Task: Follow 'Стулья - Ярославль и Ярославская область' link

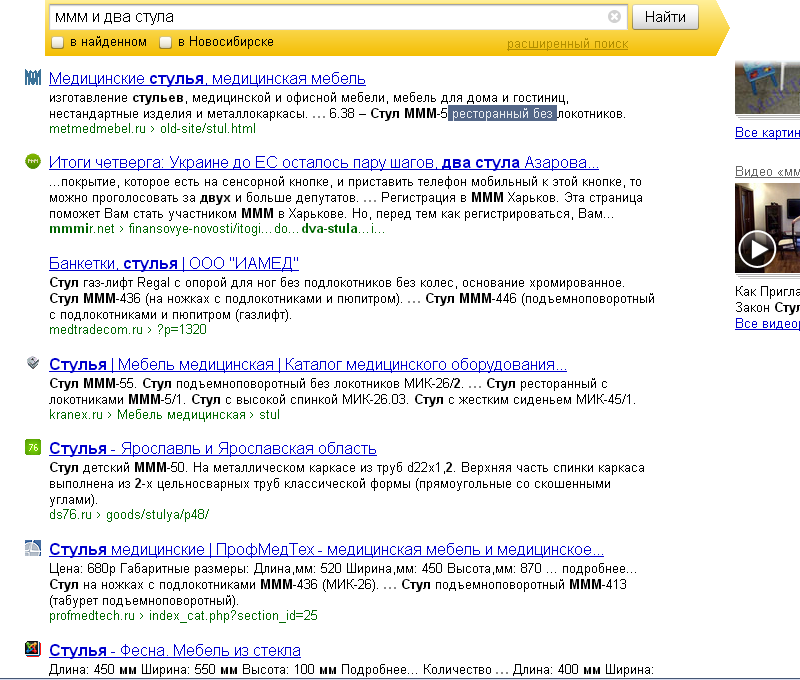Action: coord(212,448)
